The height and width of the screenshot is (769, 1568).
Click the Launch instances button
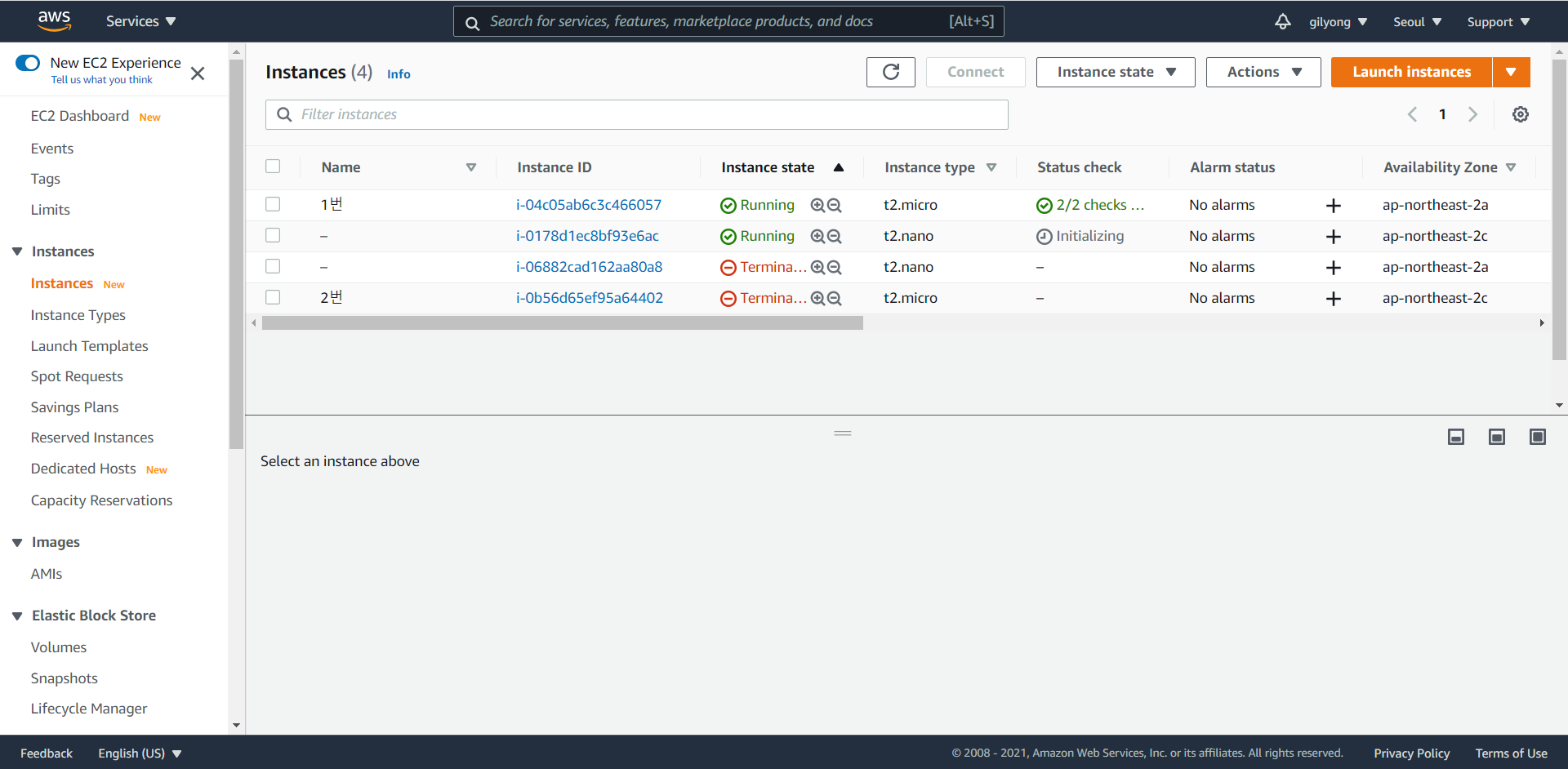point(1411,72)
